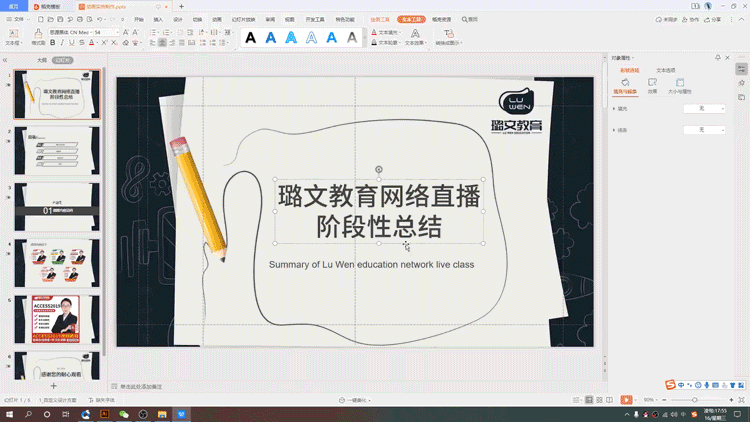The width and height of the screenshot is (750, 422).
Task: Open the Fill value dropdown
Action: (x=704, y=109)
